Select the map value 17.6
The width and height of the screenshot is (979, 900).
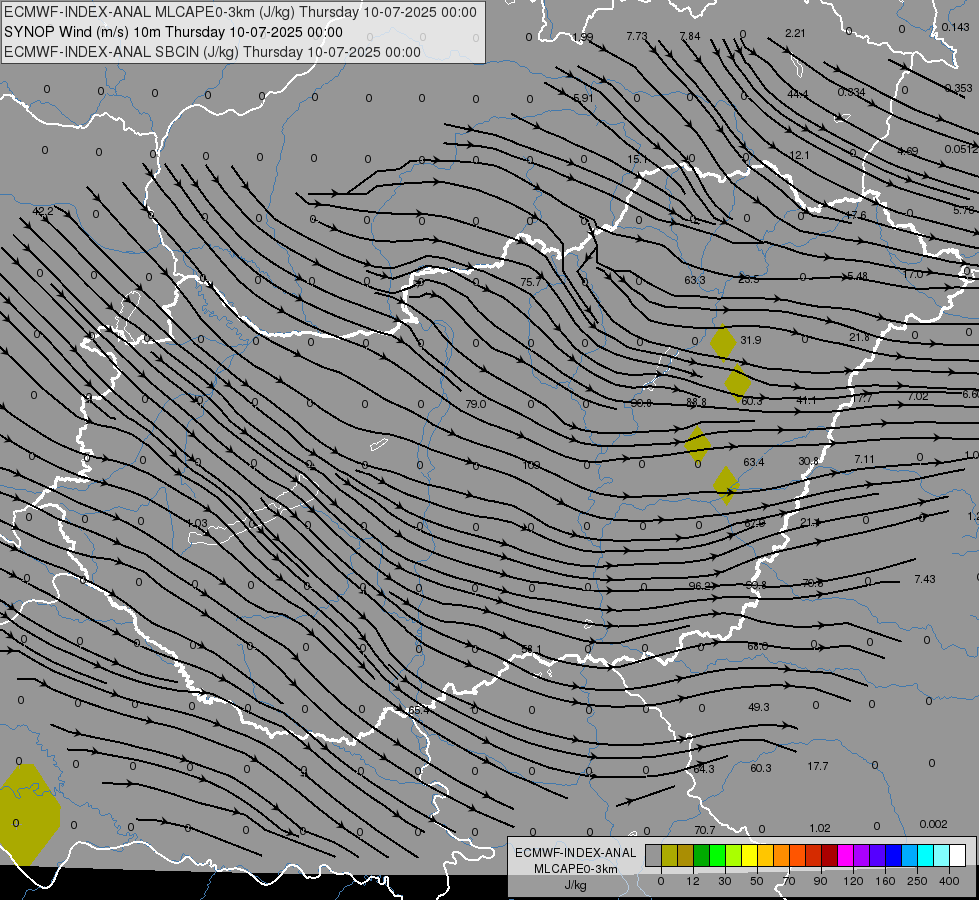point(856,215)
